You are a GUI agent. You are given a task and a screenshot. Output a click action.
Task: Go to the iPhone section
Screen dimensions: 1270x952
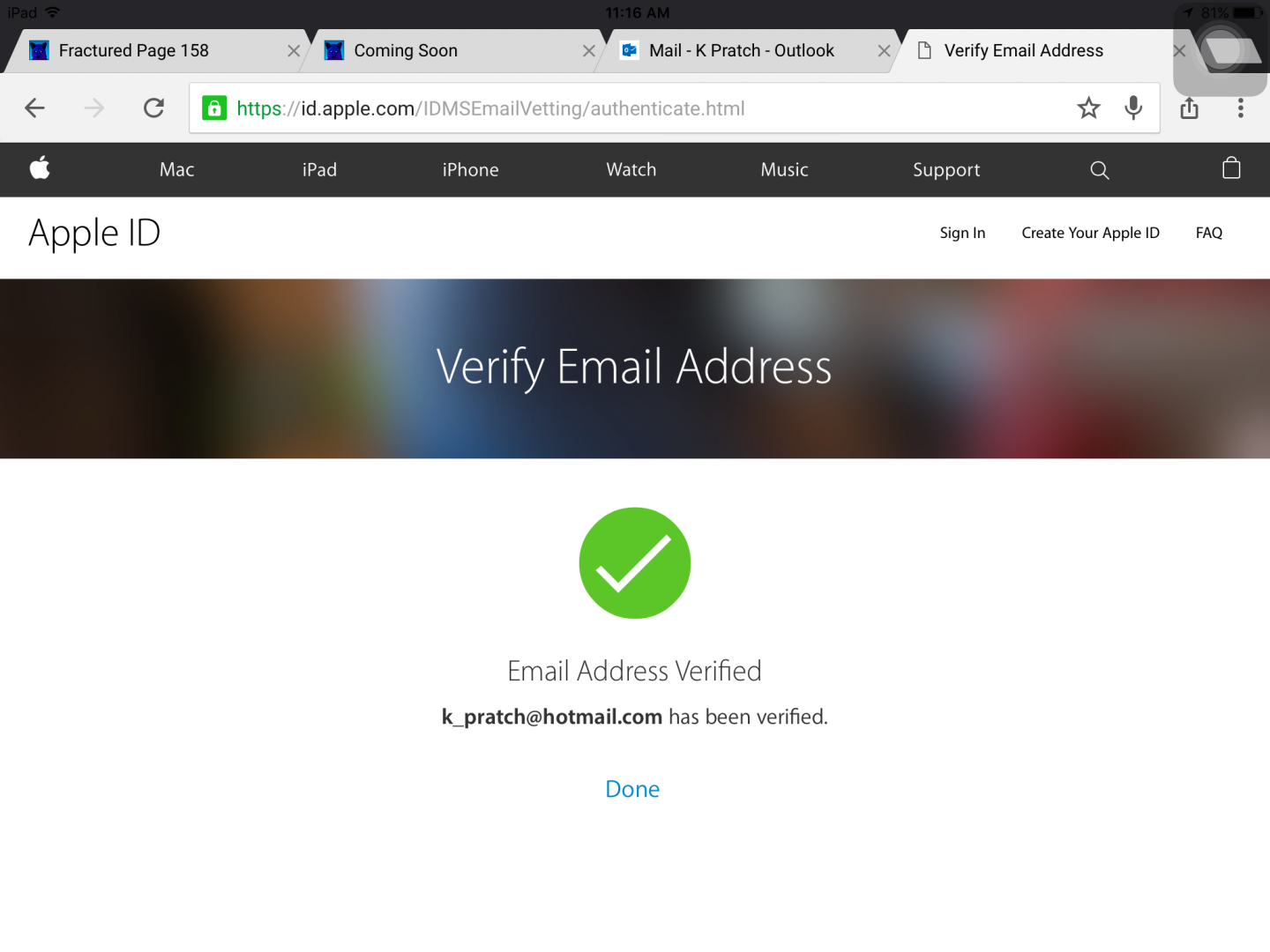tap(470, 170)
